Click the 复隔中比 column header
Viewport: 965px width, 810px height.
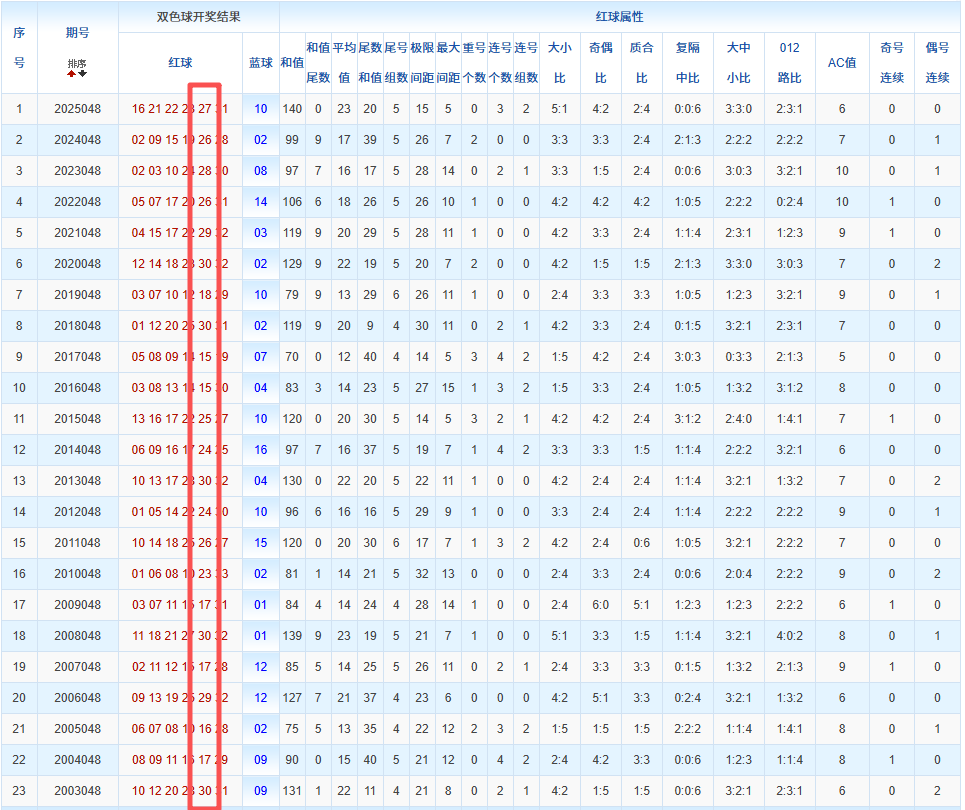pos(688,62)
